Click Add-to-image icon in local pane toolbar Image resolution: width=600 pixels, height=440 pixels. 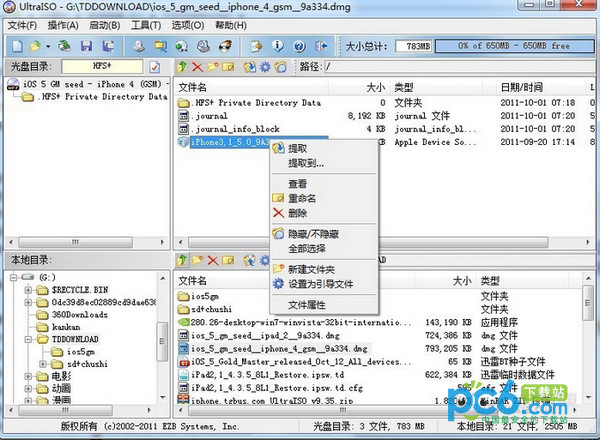tap(249, 260)
